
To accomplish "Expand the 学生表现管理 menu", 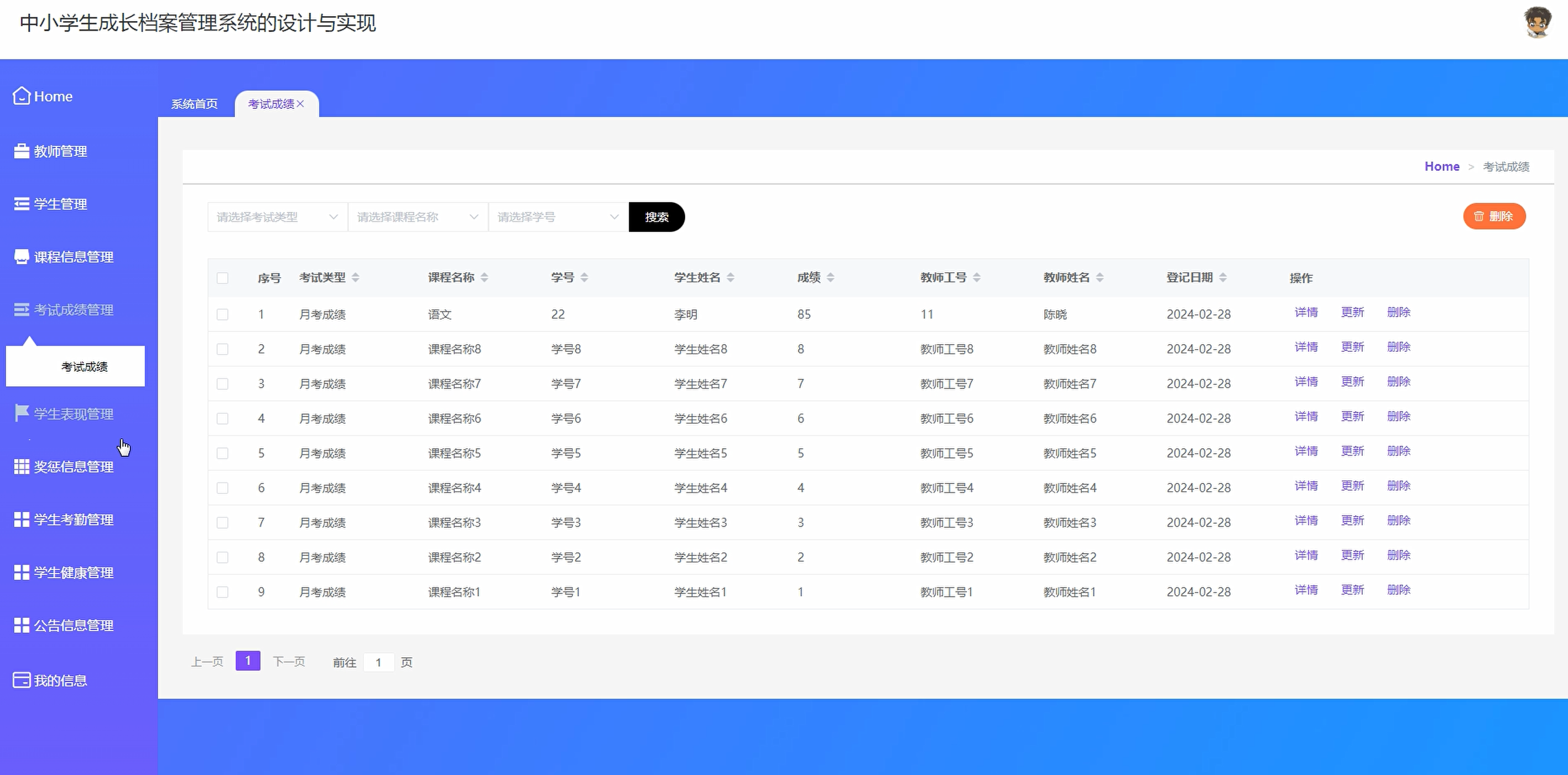I will click(x=74, y=414).
